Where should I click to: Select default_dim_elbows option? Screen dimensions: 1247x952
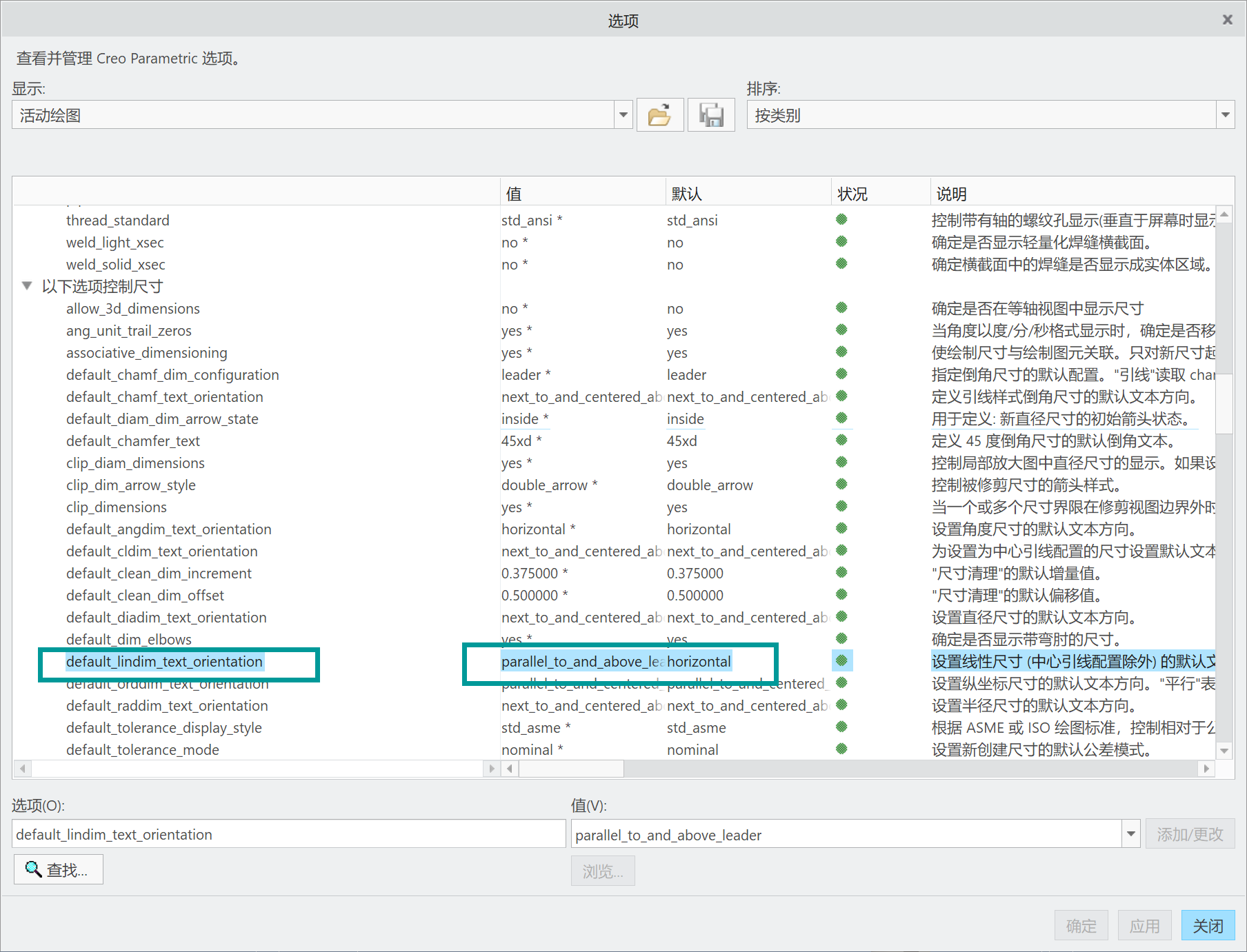click(x=129, y=639)
